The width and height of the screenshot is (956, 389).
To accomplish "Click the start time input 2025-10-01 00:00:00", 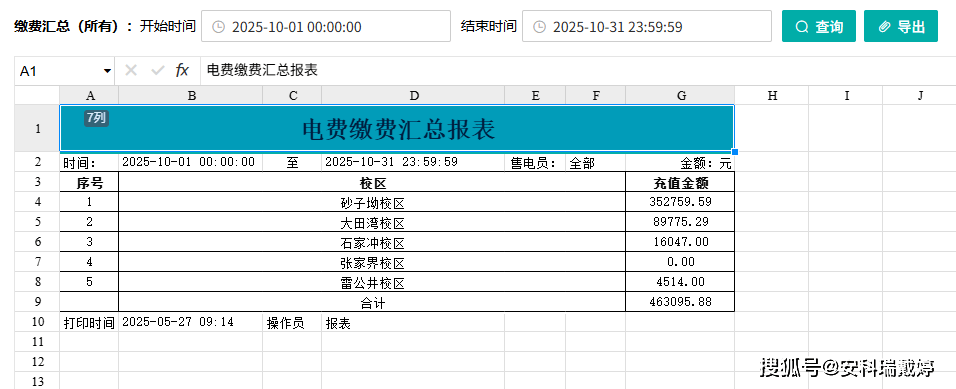I will pyautogui.click(x=326, y=26).
